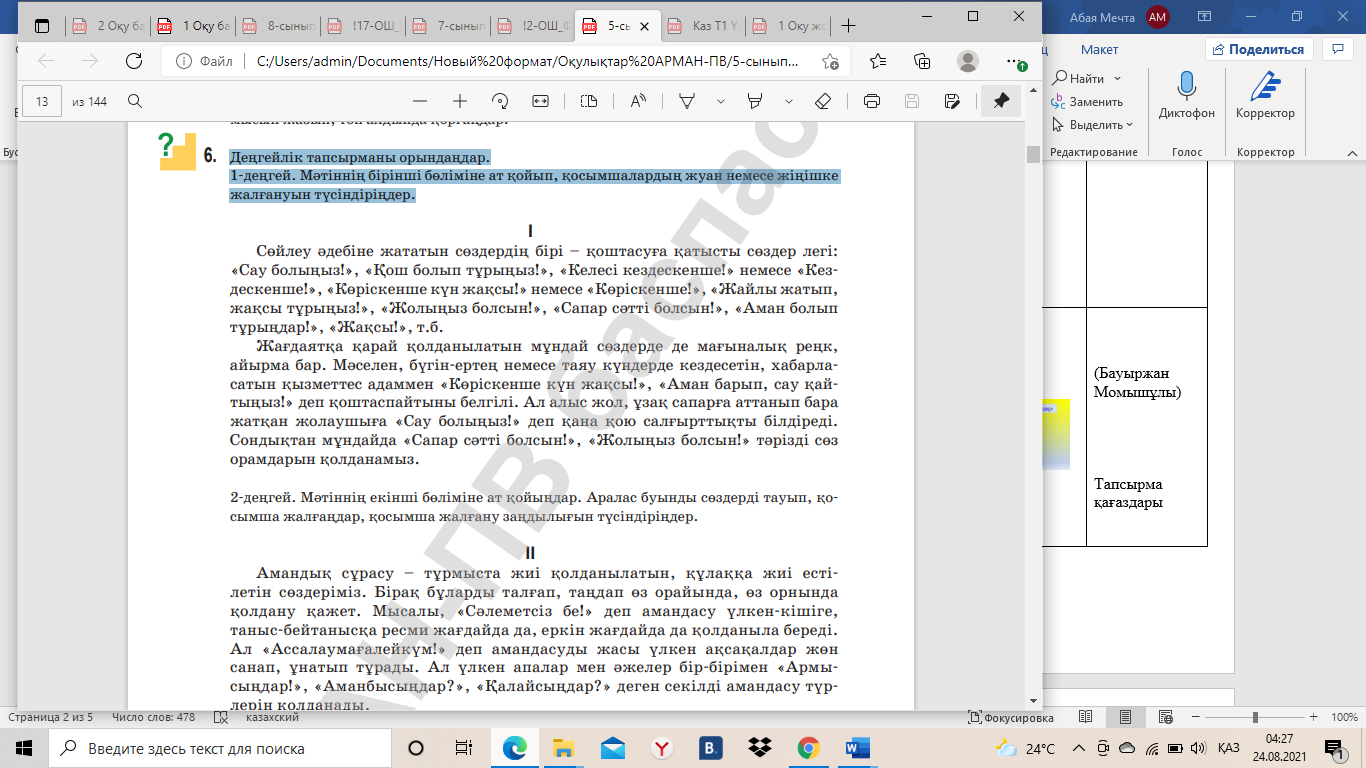Show hidden system tray icons
The image size is (1366, 768).
(1077, 748)
